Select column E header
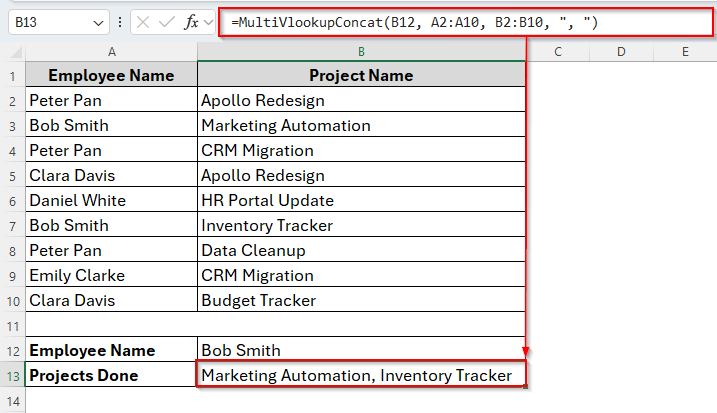 click(x=685, y=51)
